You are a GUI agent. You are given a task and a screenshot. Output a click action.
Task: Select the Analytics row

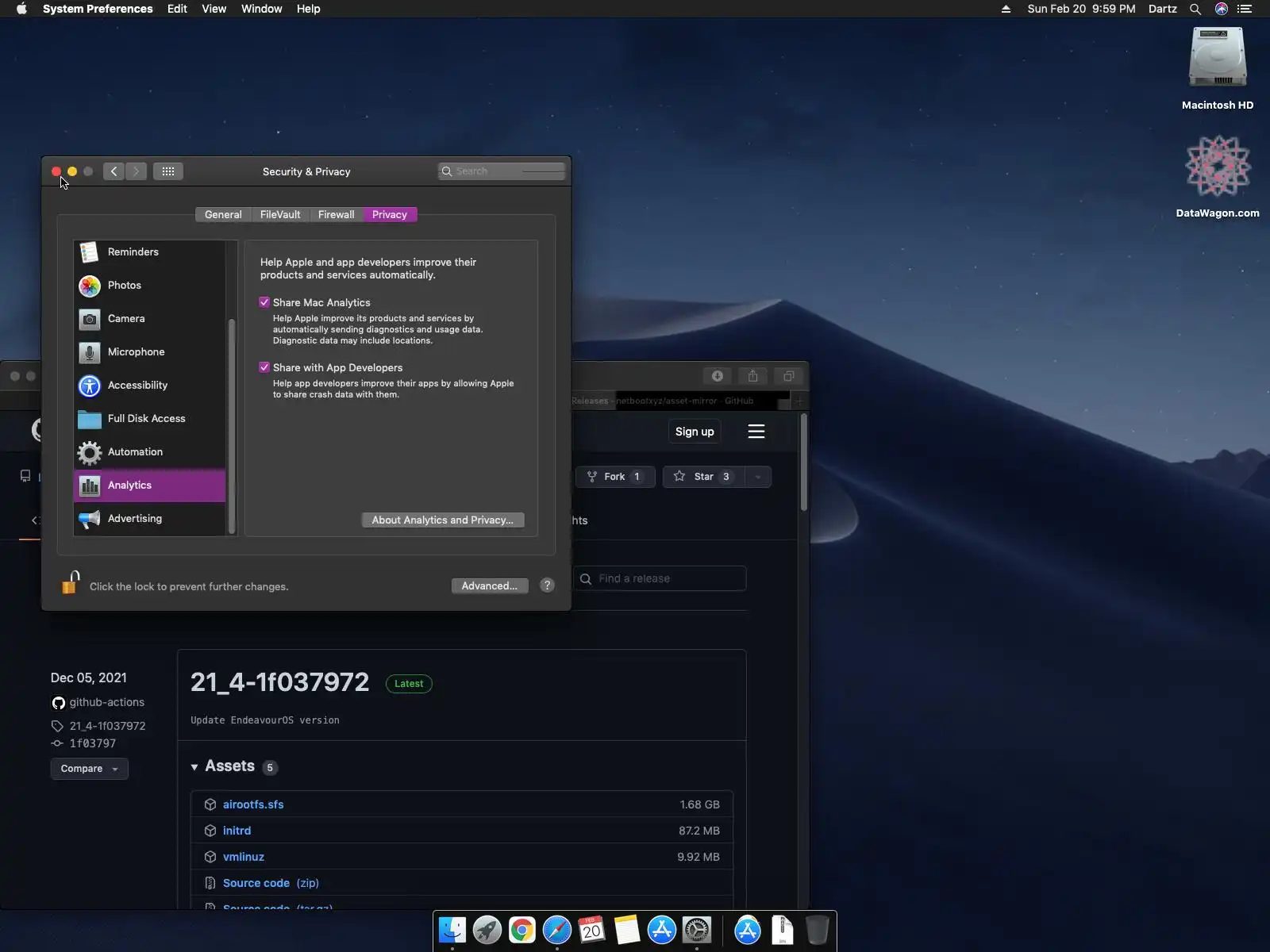[149, 486]
